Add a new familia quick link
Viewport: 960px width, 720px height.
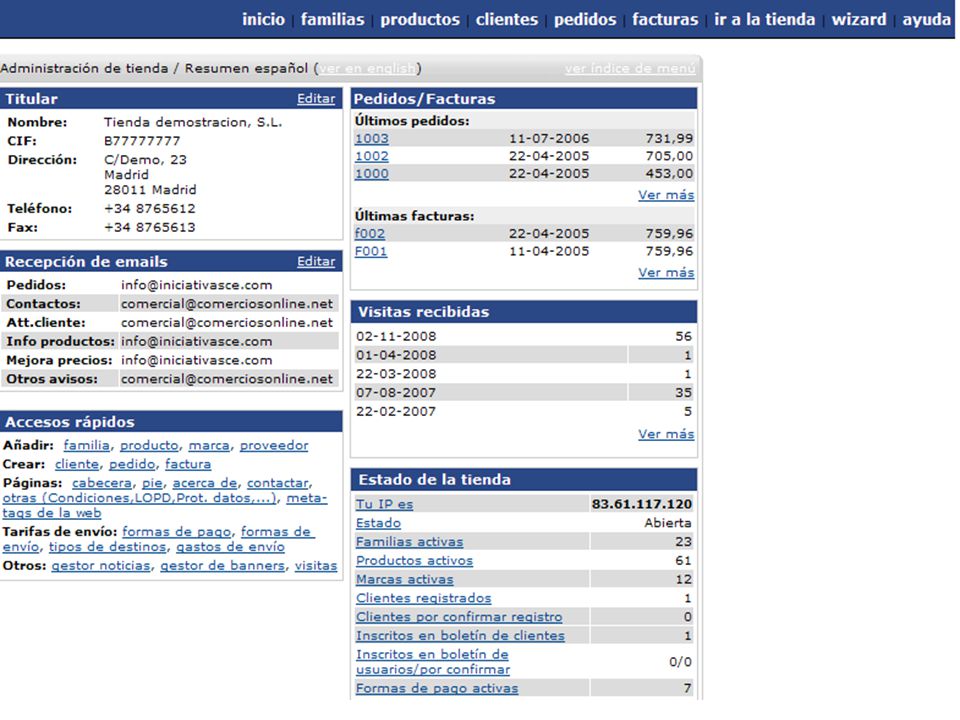[86, 446]
